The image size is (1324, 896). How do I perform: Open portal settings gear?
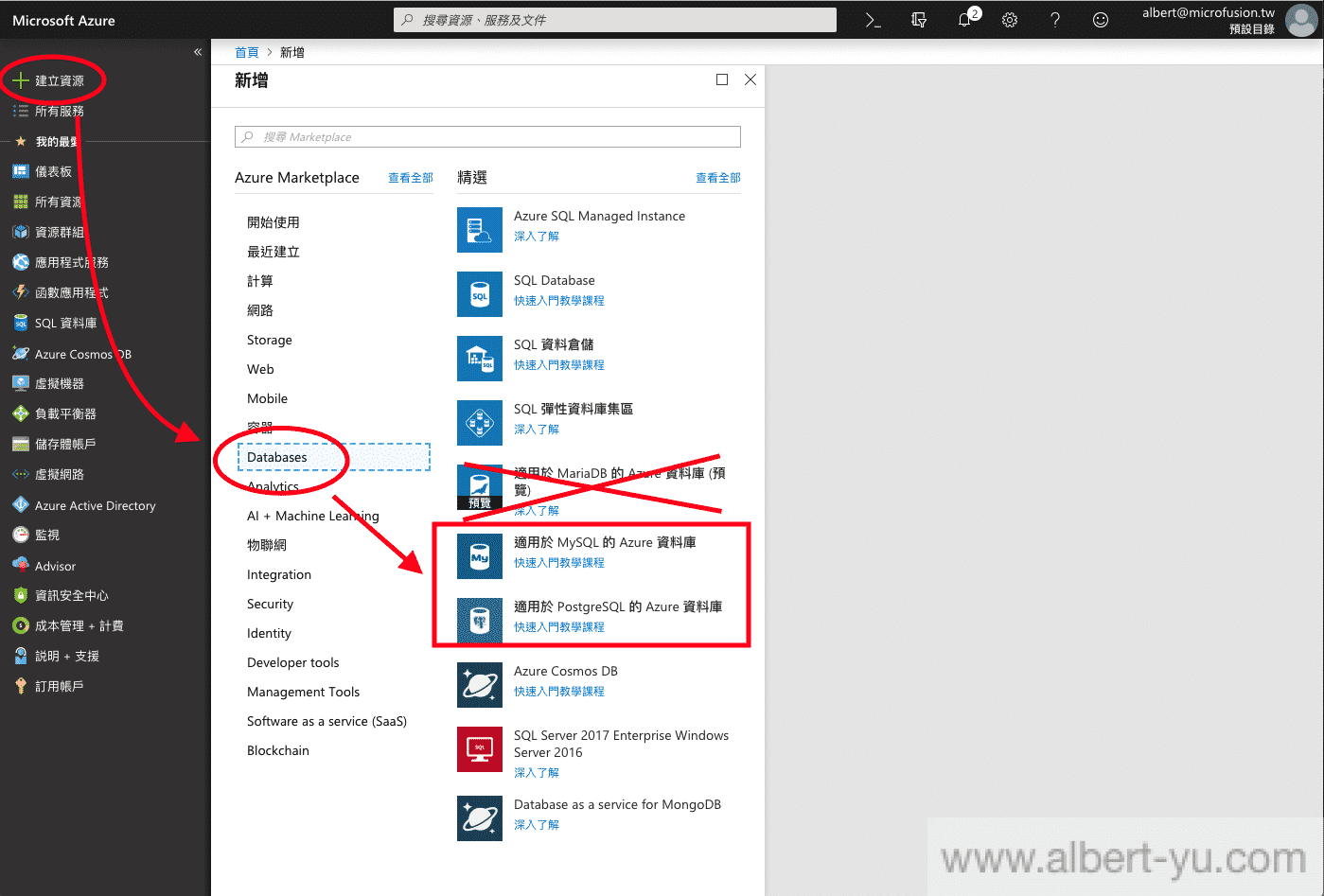pos(1010,20)
